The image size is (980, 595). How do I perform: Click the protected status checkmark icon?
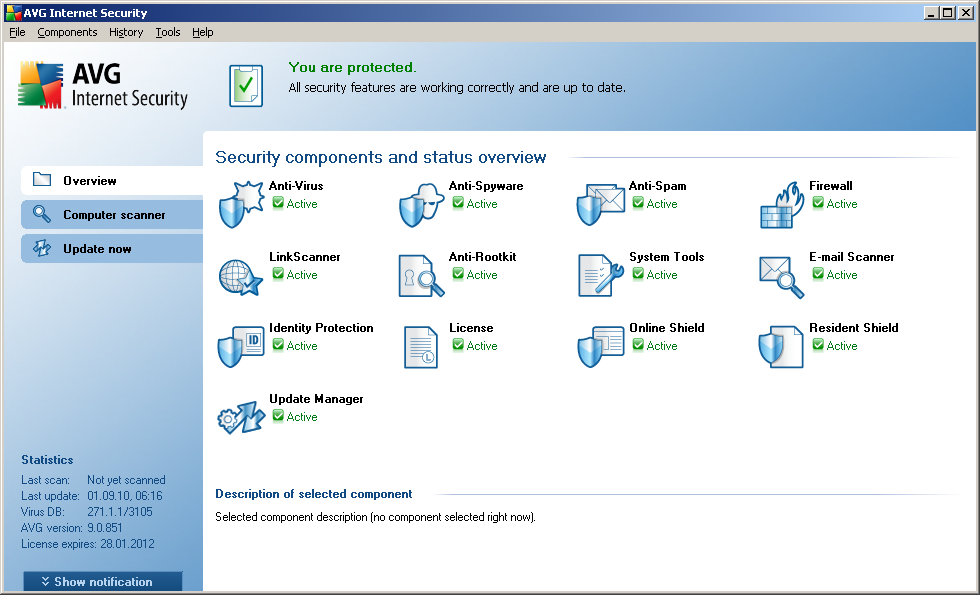pos(245,85)
